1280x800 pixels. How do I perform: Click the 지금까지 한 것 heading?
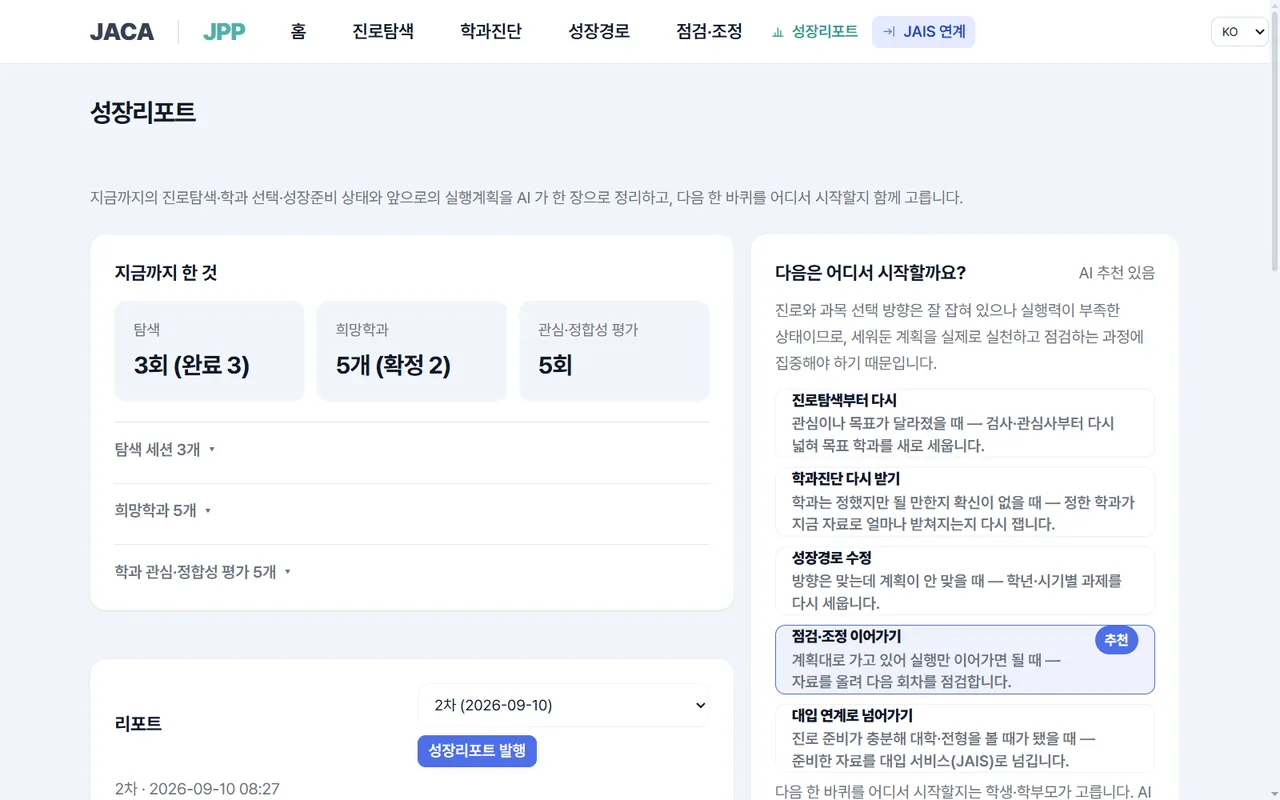(166, 273)
